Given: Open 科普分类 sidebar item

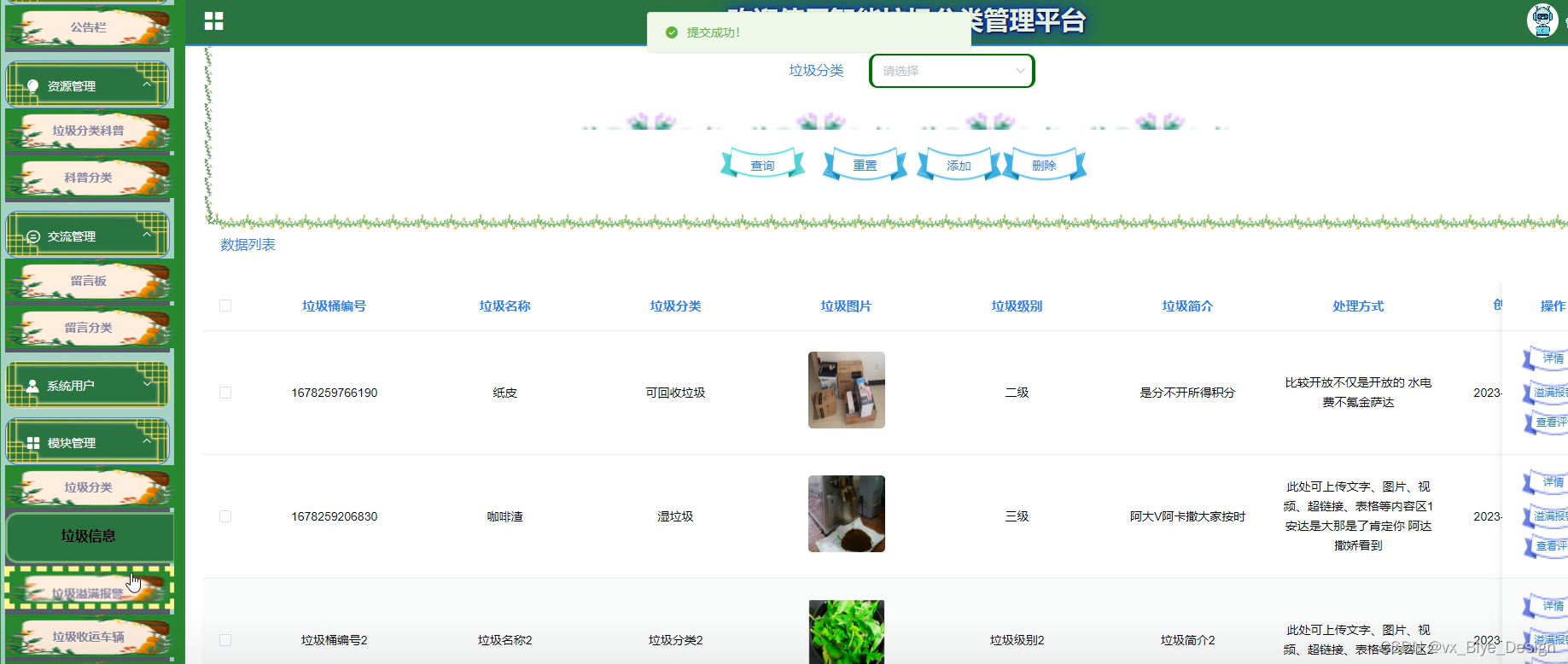Looking at the screenshot, I should click(x=88, y=178).
